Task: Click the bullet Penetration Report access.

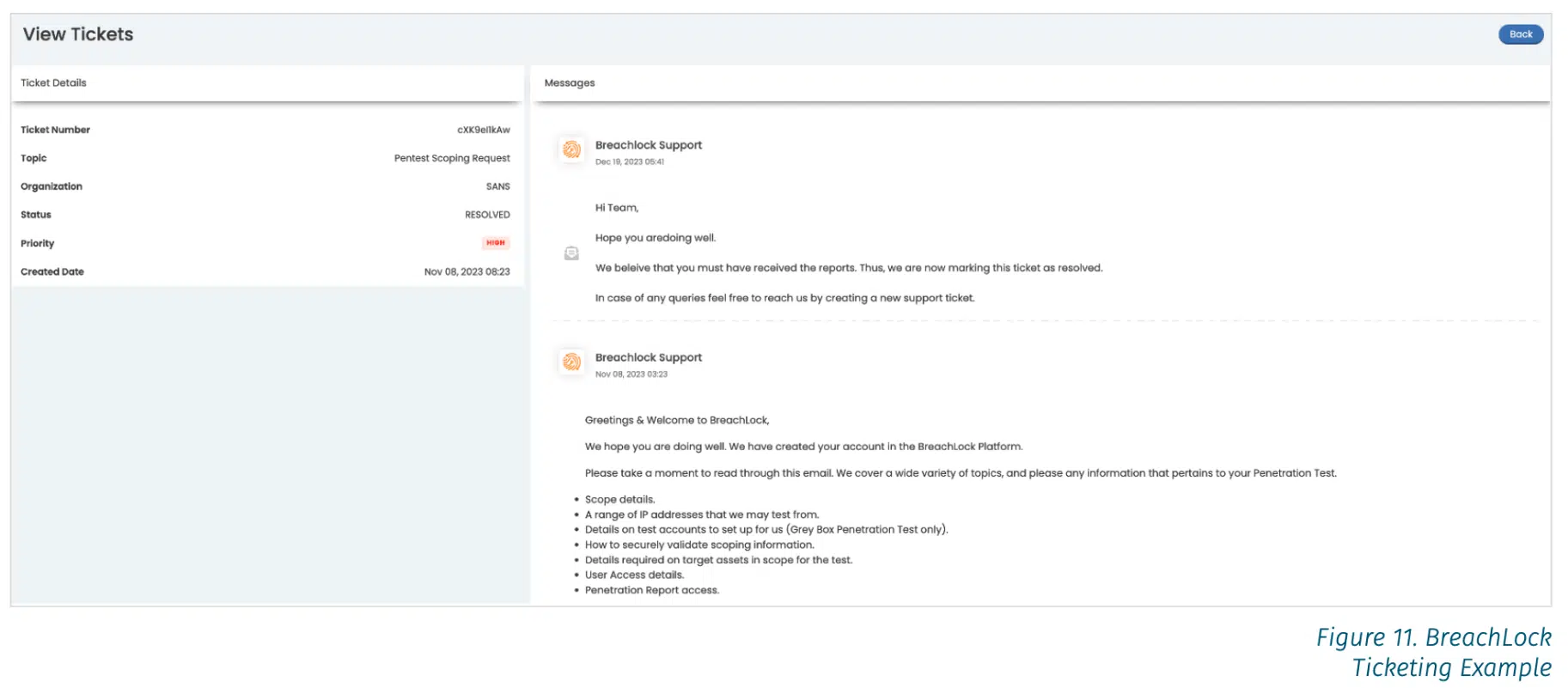Action: pyautogui.click(x=651, y=590)
